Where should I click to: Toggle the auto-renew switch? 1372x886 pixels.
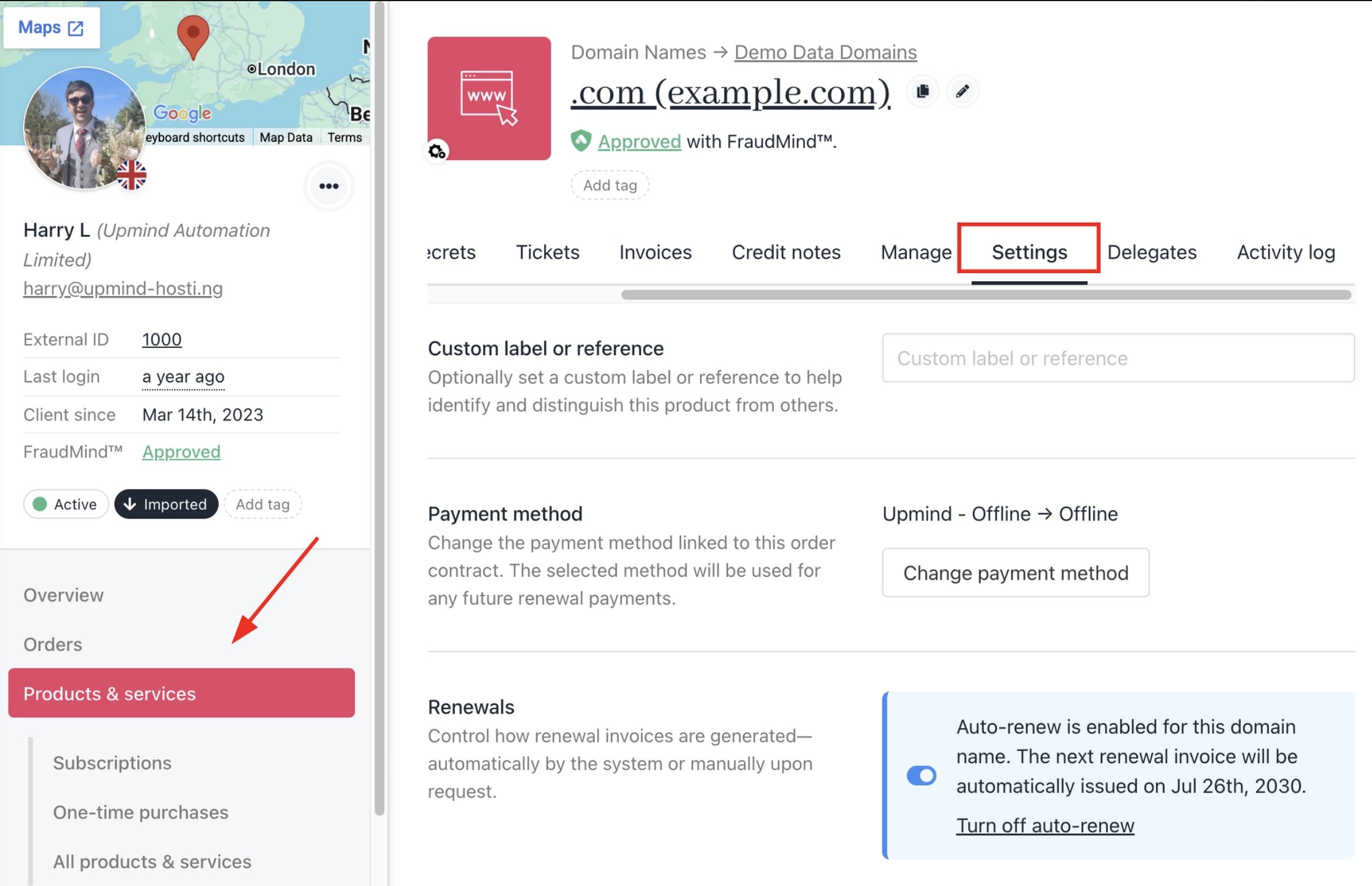(921, 776)
